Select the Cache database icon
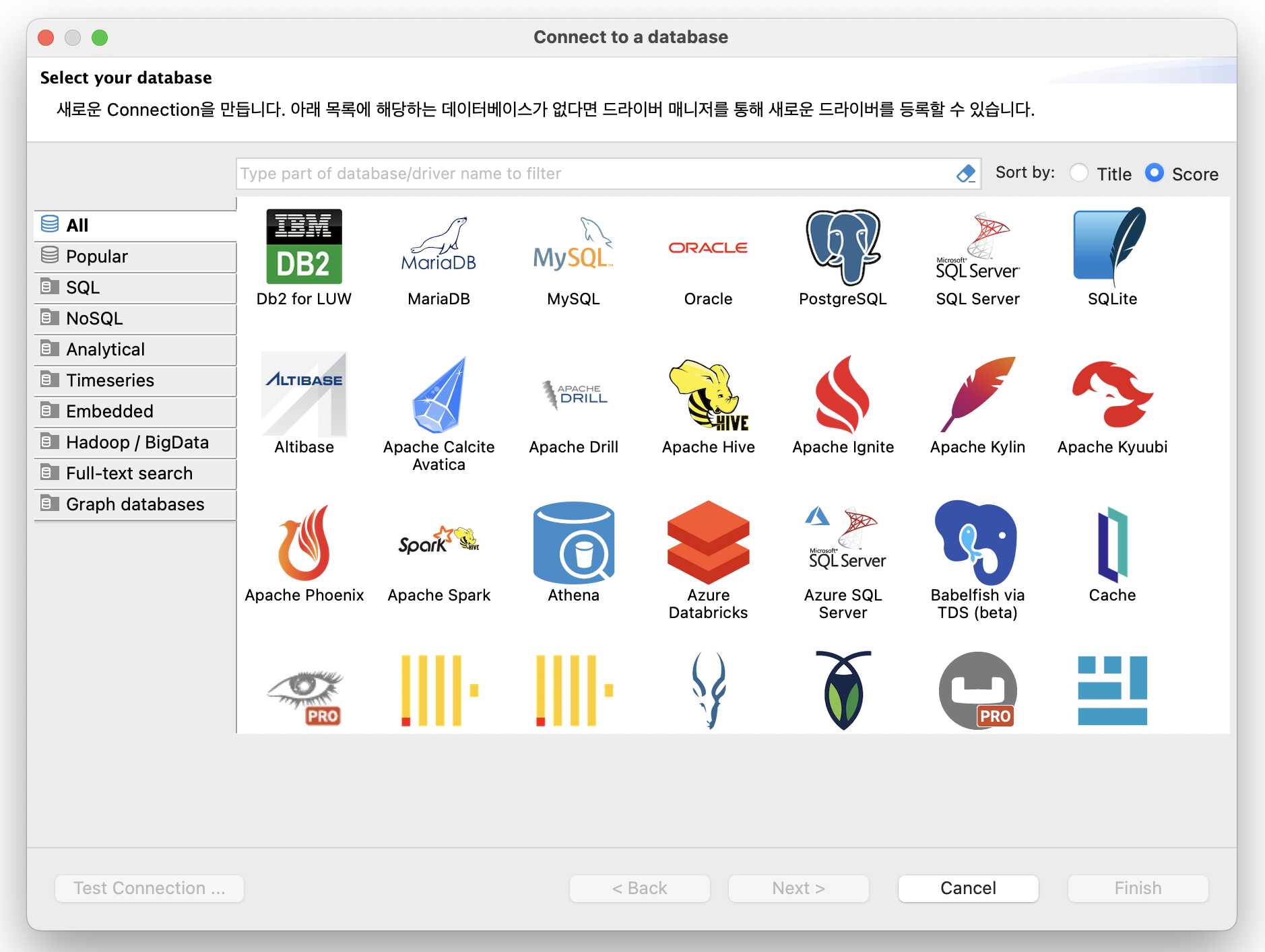Viewport: 1265px width, 952px height. click(x=1112, y=544)
